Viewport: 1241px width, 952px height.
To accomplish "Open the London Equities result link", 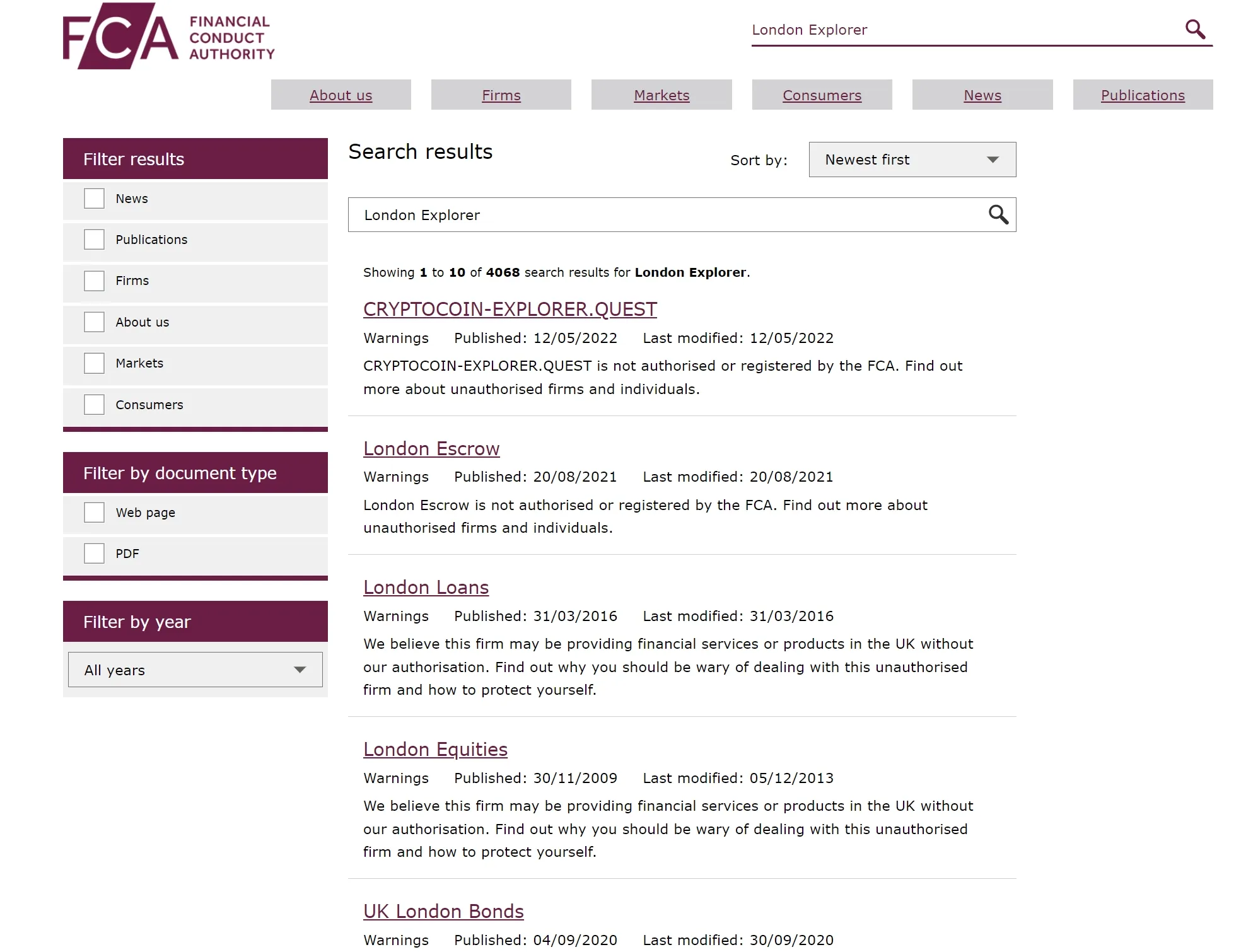I will (435, 750).
